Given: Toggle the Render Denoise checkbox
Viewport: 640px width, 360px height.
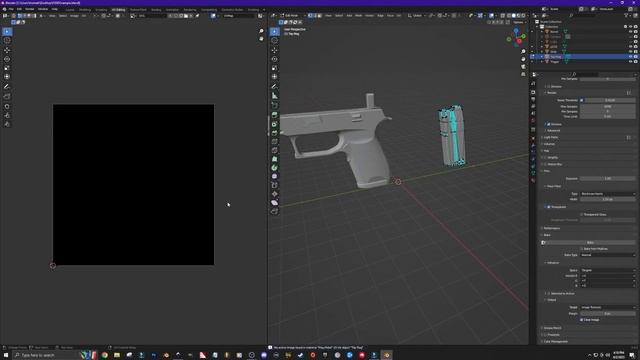Looking at the screenshot, I should click(549, 124).
